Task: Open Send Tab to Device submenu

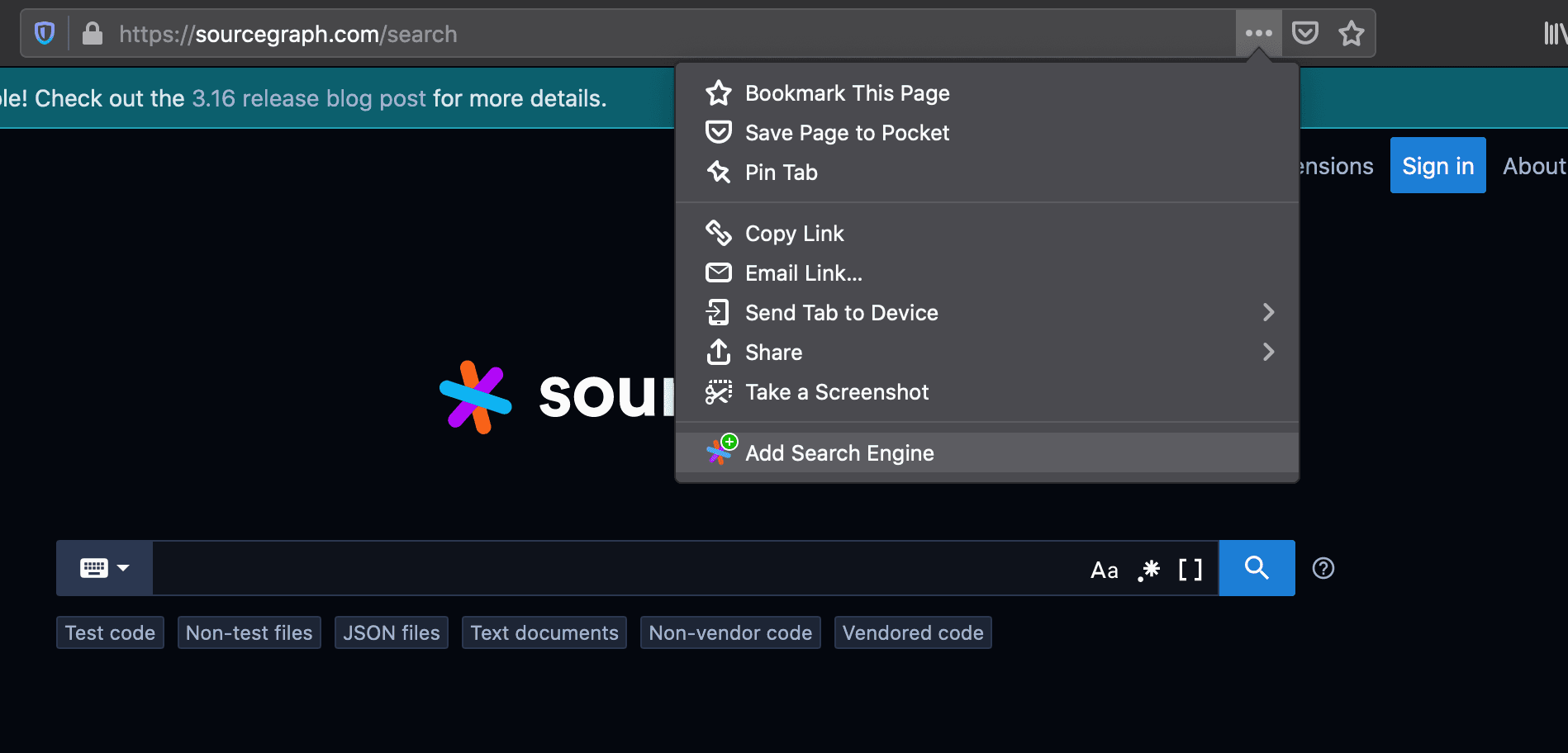Action: (x=987, y=313)
